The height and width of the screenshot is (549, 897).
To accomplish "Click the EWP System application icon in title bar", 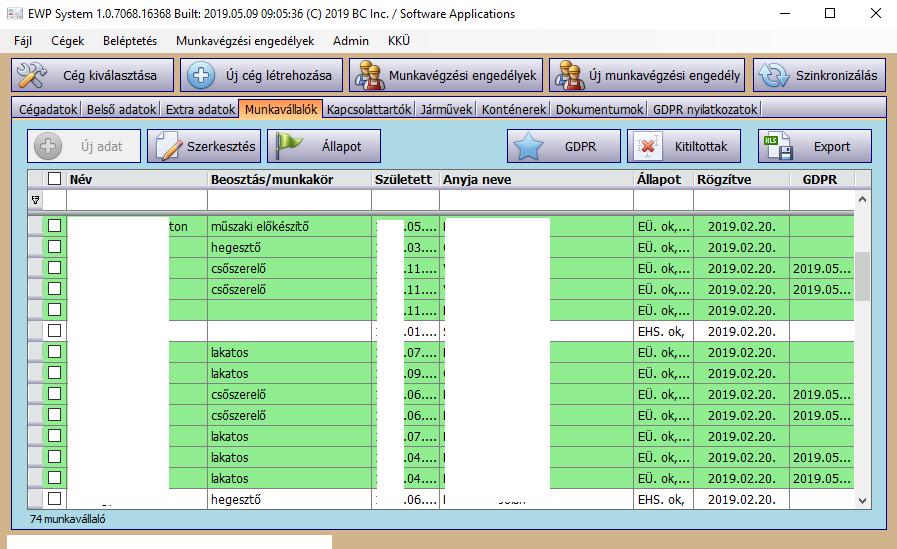I will point(15,14).
